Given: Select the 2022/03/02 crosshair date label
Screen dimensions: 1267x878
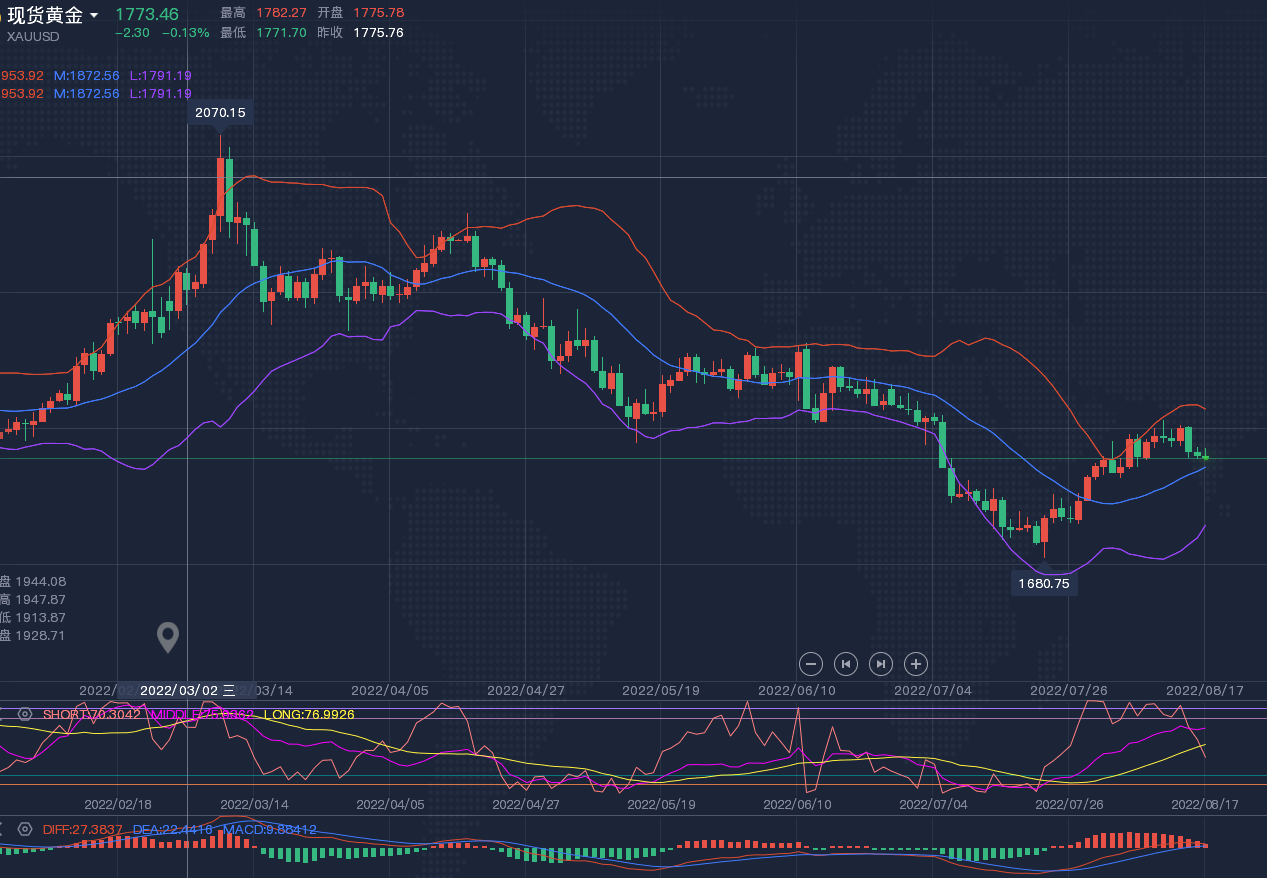Looking at the screenshot, I should tap(188, 690).
